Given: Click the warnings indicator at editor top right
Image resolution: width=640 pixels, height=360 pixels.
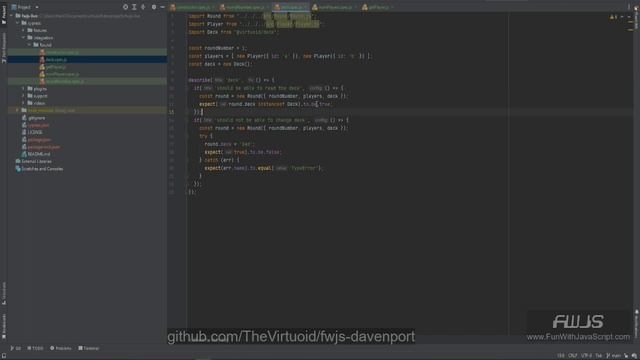Looking at the screenshot, I should pos(613,17).
